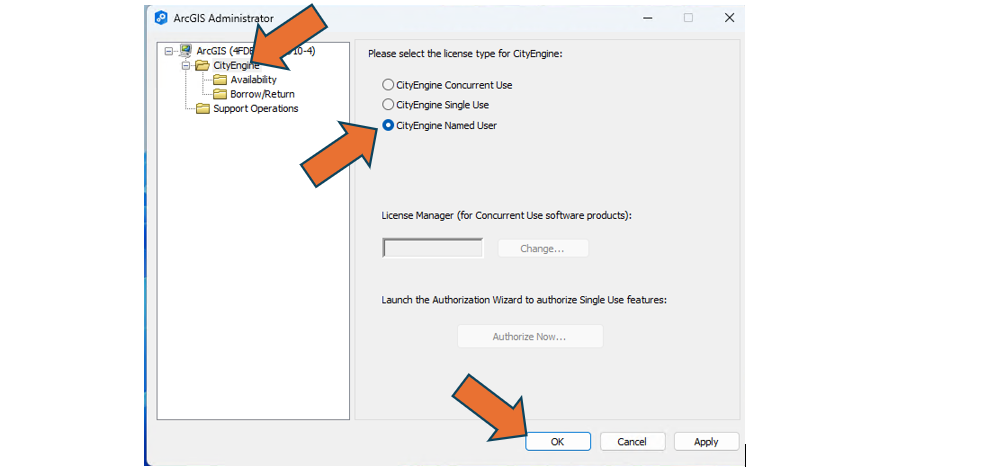Click the 'Launch the Authorization Wizard' label

click(x=524, y=299)
